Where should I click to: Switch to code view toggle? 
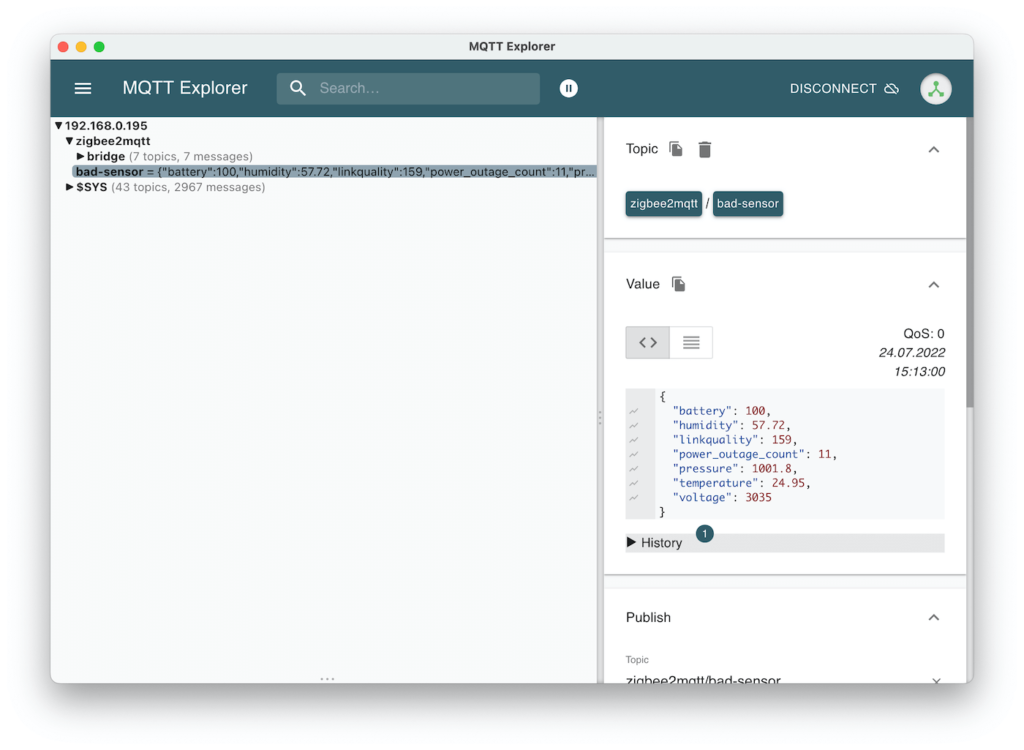coord(648,342)
